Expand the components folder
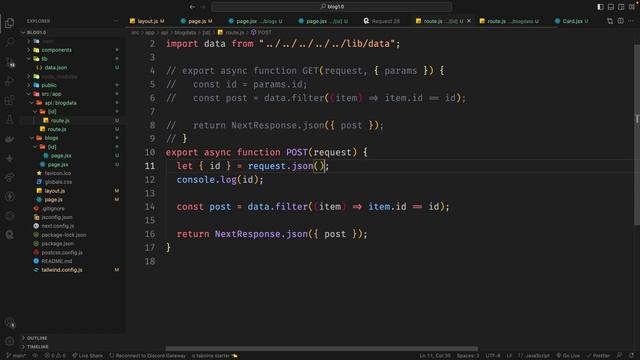 (73, 50)
